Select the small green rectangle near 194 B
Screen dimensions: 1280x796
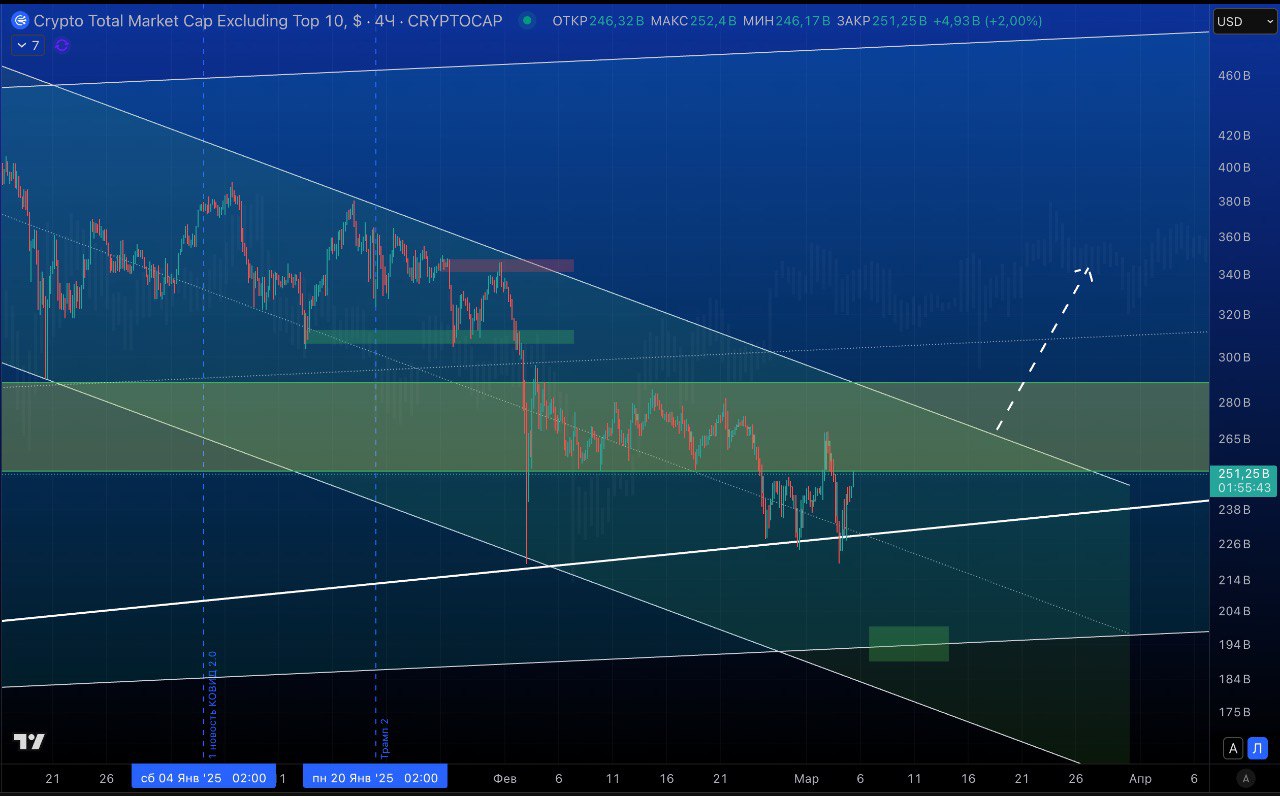[908, 644]
